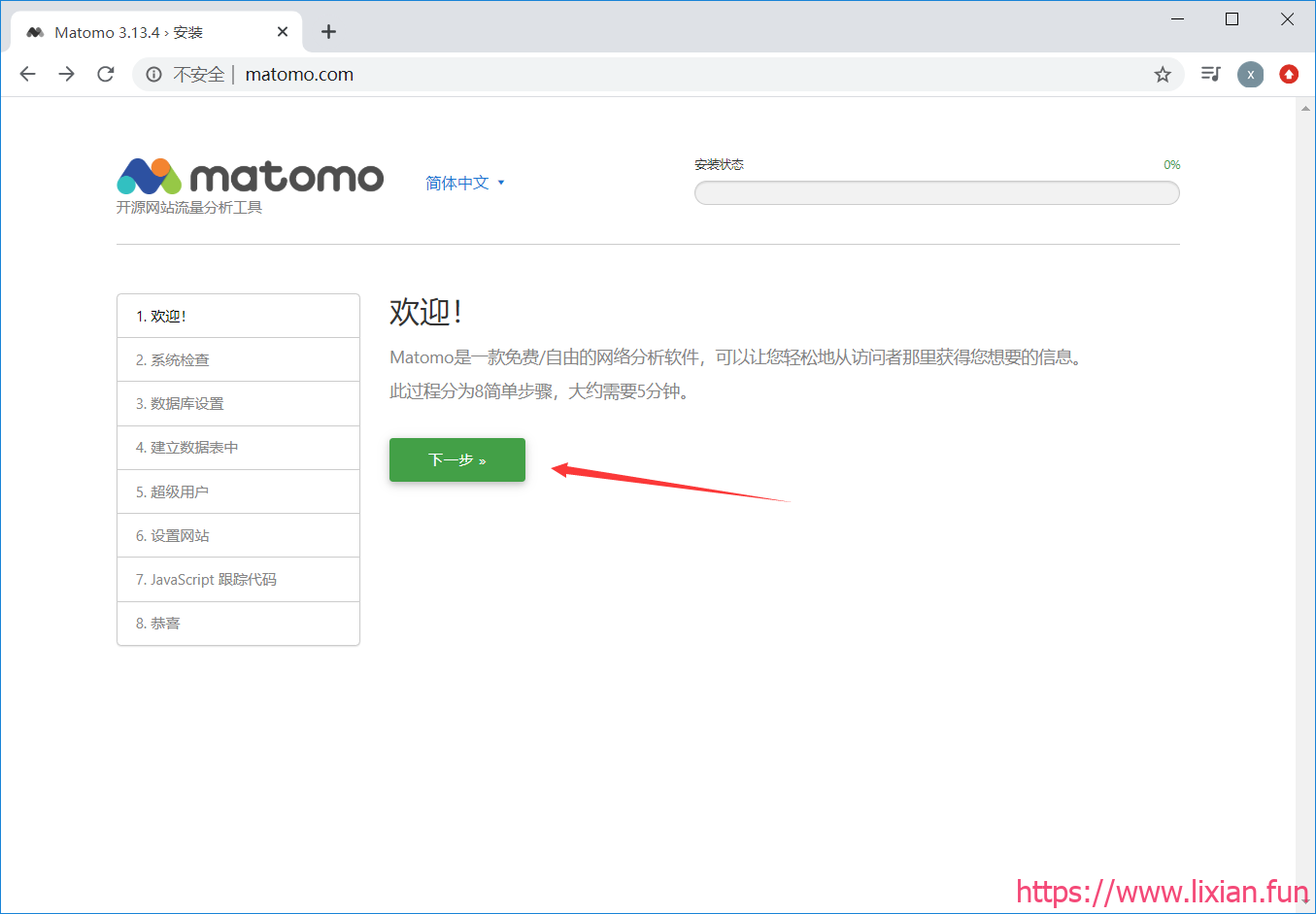The width and height of the screenshot is (1316, 914).
Task: Select step 1. 欢迎!
Action: pyautogui.click(x=238, y=316)
